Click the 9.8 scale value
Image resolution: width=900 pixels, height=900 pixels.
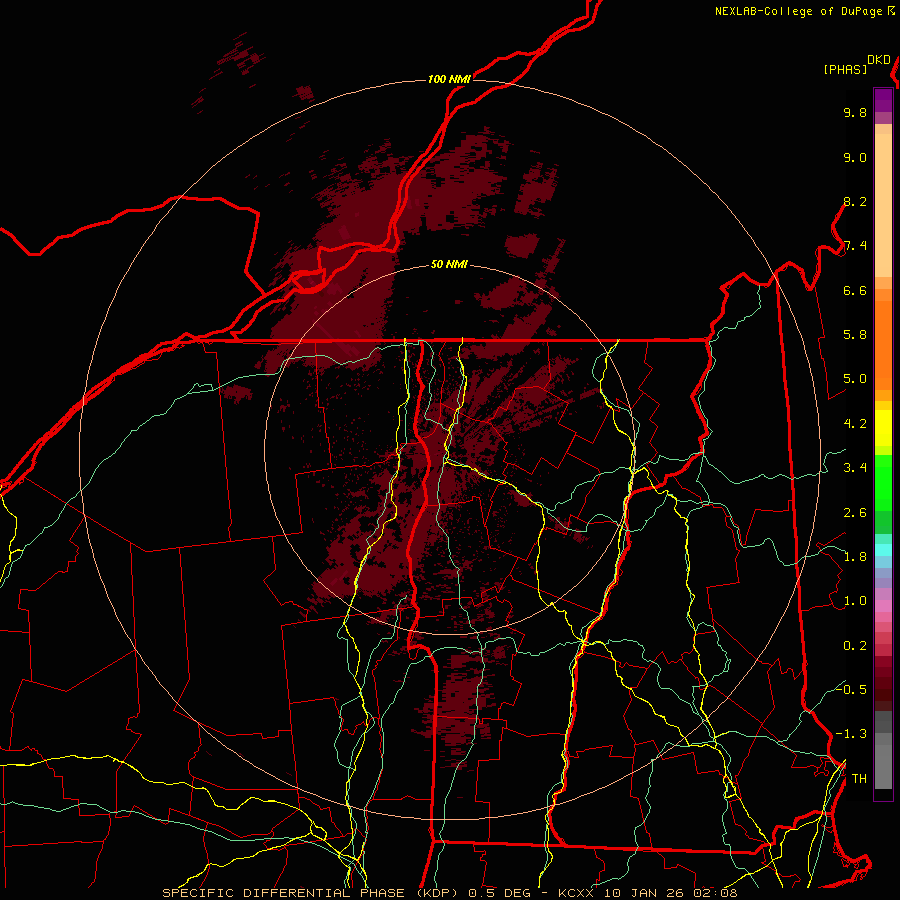pyautogui.click(x=855, y=113)
